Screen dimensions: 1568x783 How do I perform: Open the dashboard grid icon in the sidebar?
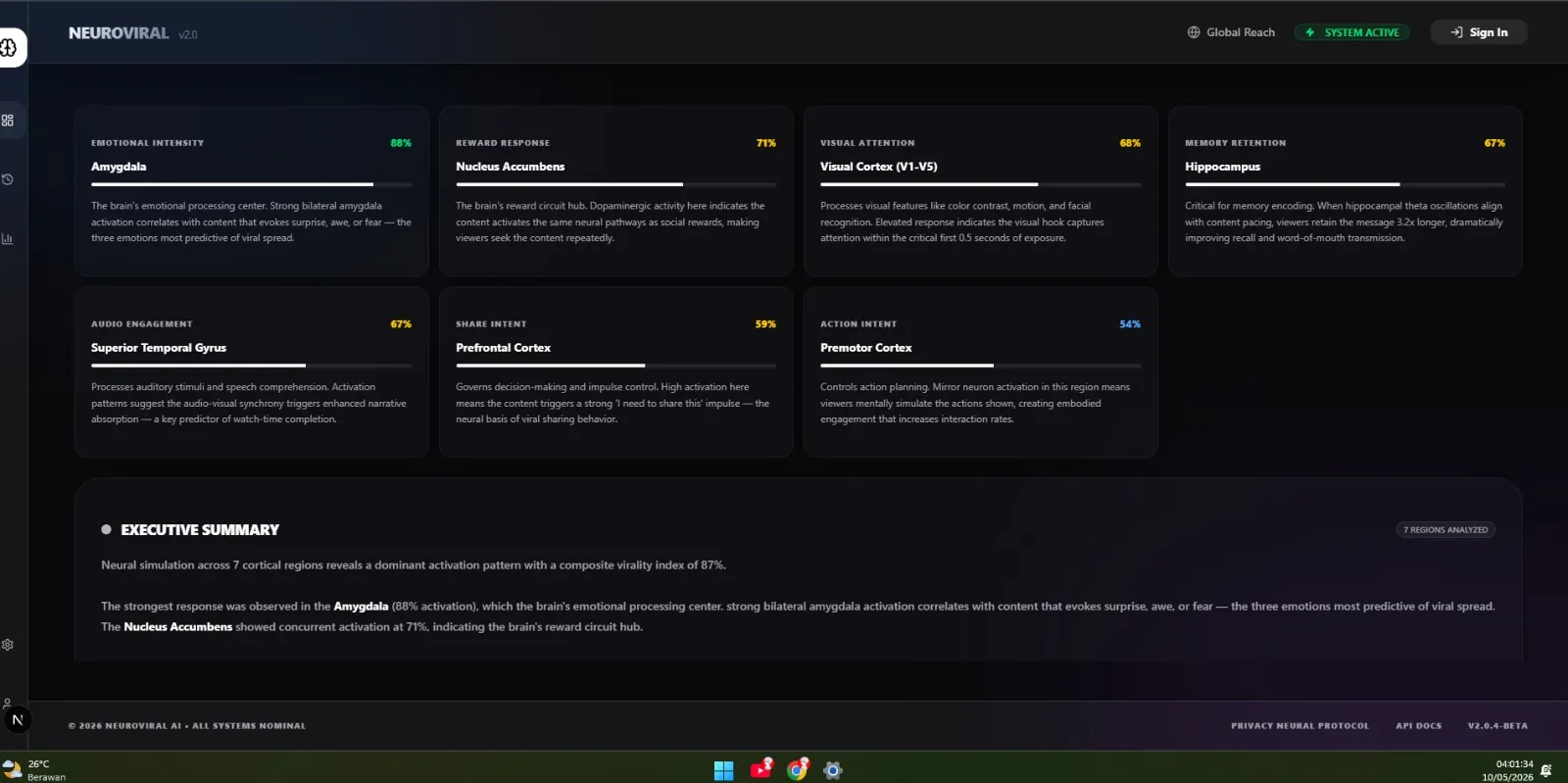tap(8, 121)
